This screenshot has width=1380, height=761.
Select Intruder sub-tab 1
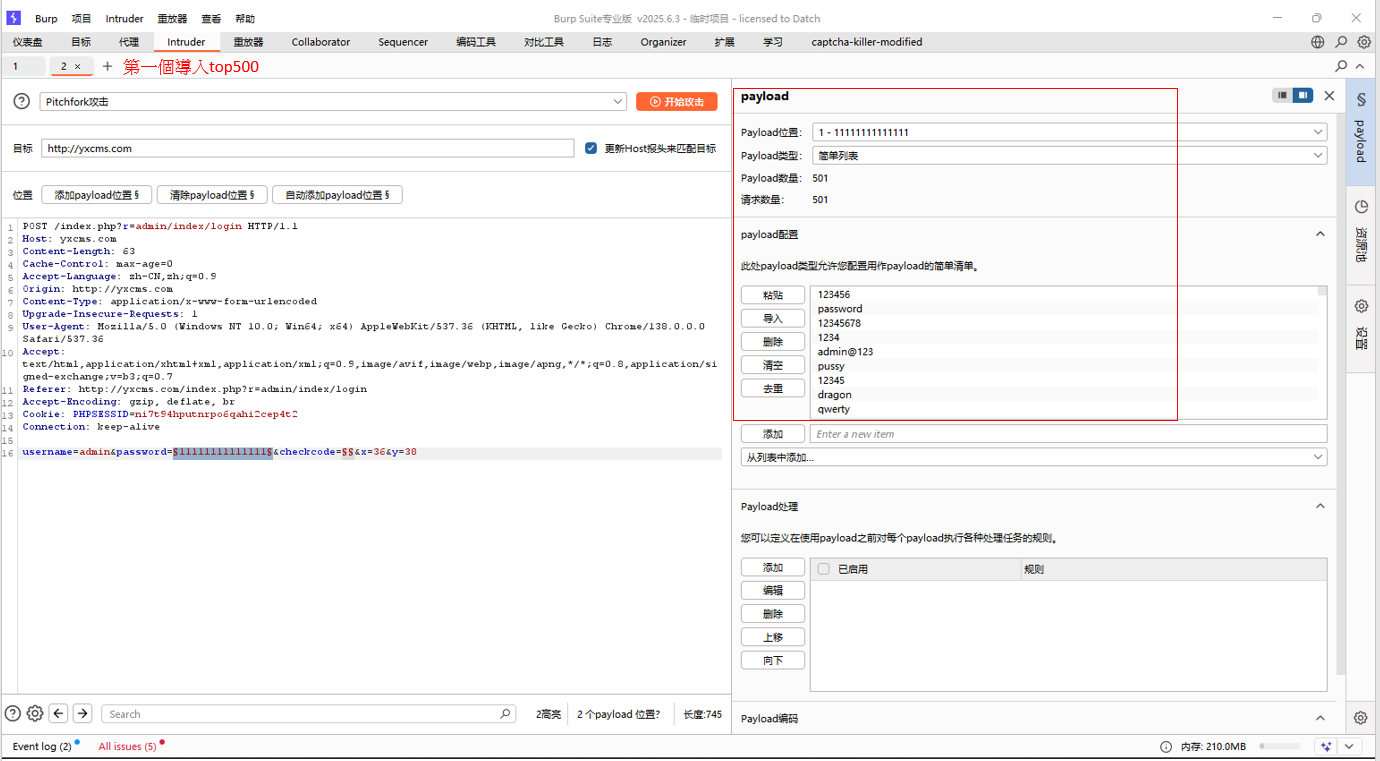point(24,66)
